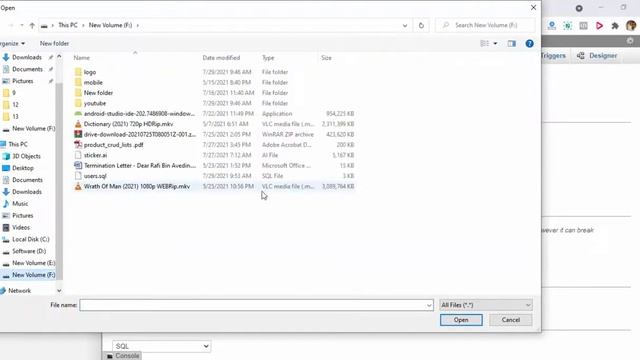Image resolution: width=640 pixels, height=360 pixels.
Task: Open Desktop under This PC
Action: pos(23,168)
